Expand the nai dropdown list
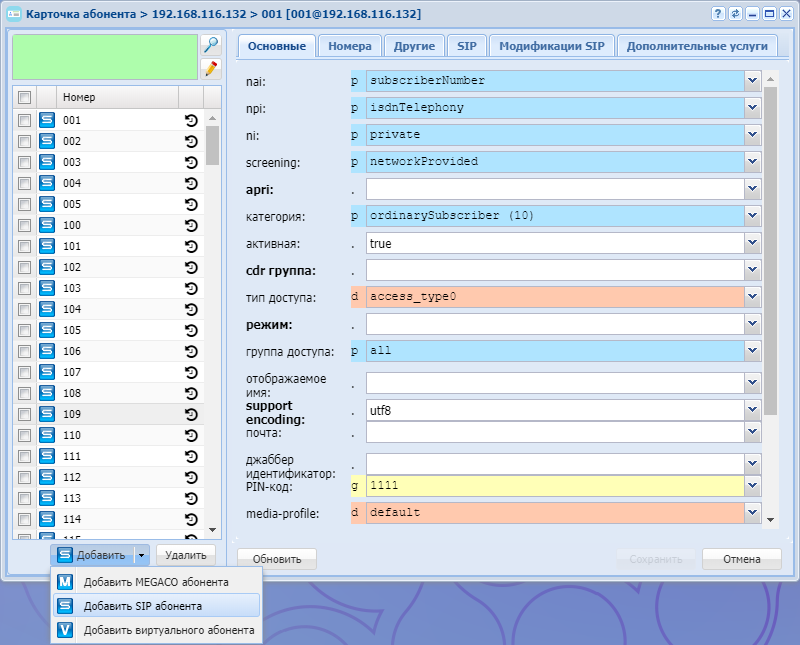This screenshot has width=800, height=645. 752,80
